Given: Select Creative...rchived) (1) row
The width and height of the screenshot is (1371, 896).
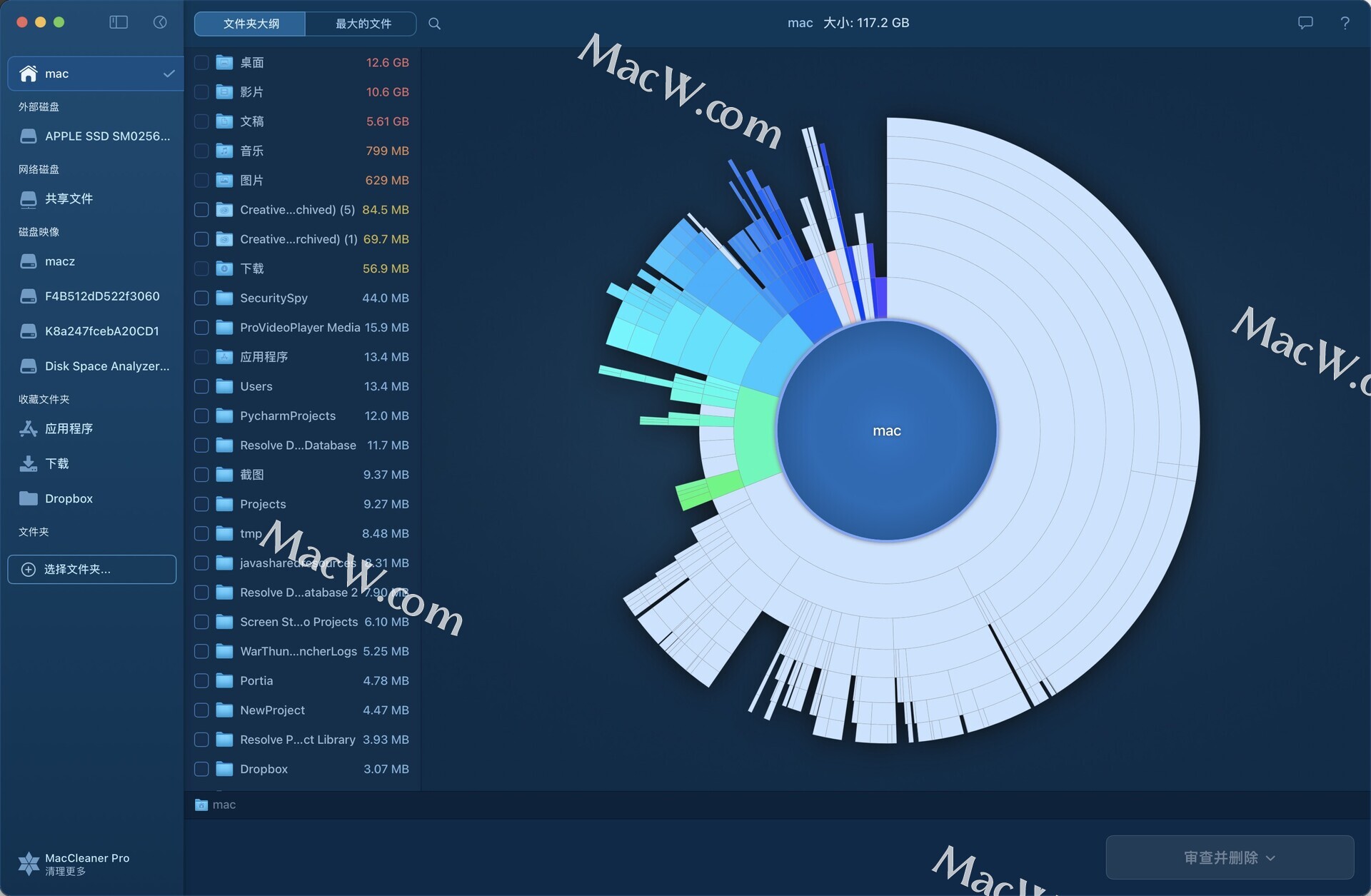Looking at the screenshot, I should tap(302, 239).
